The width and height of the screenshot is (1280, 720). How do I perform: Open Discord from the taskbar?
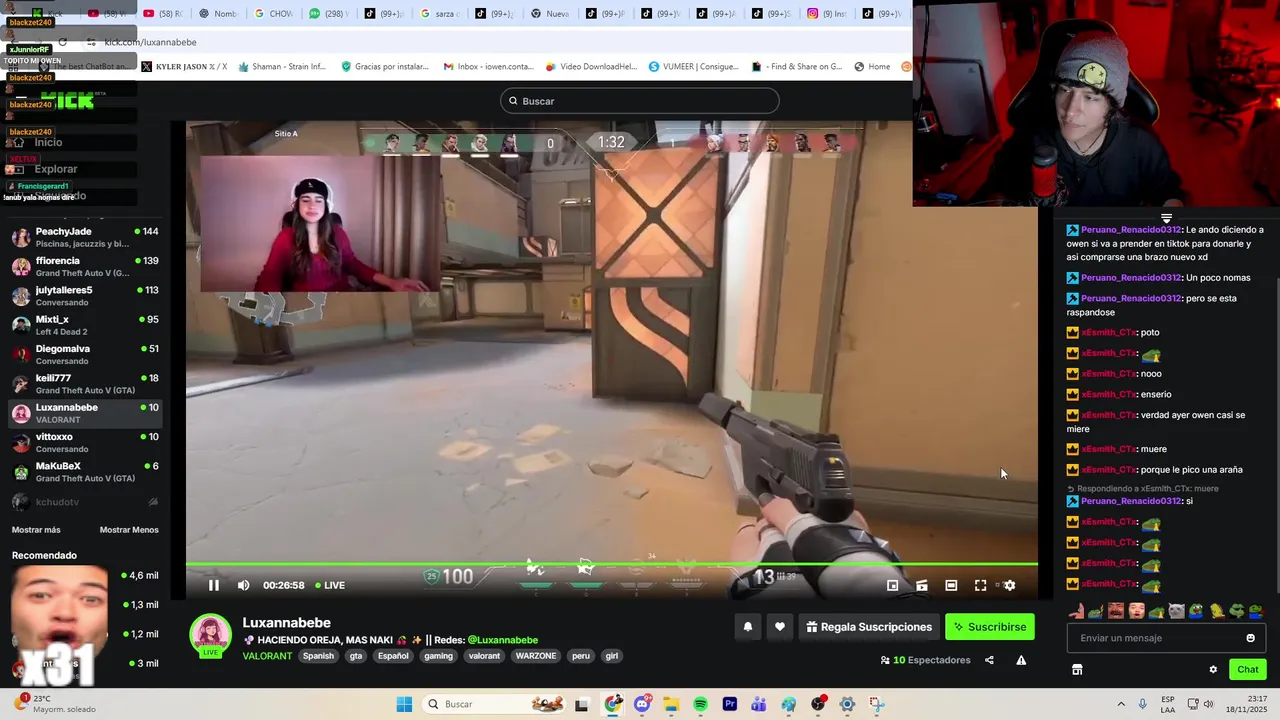(x=642, y=704)
